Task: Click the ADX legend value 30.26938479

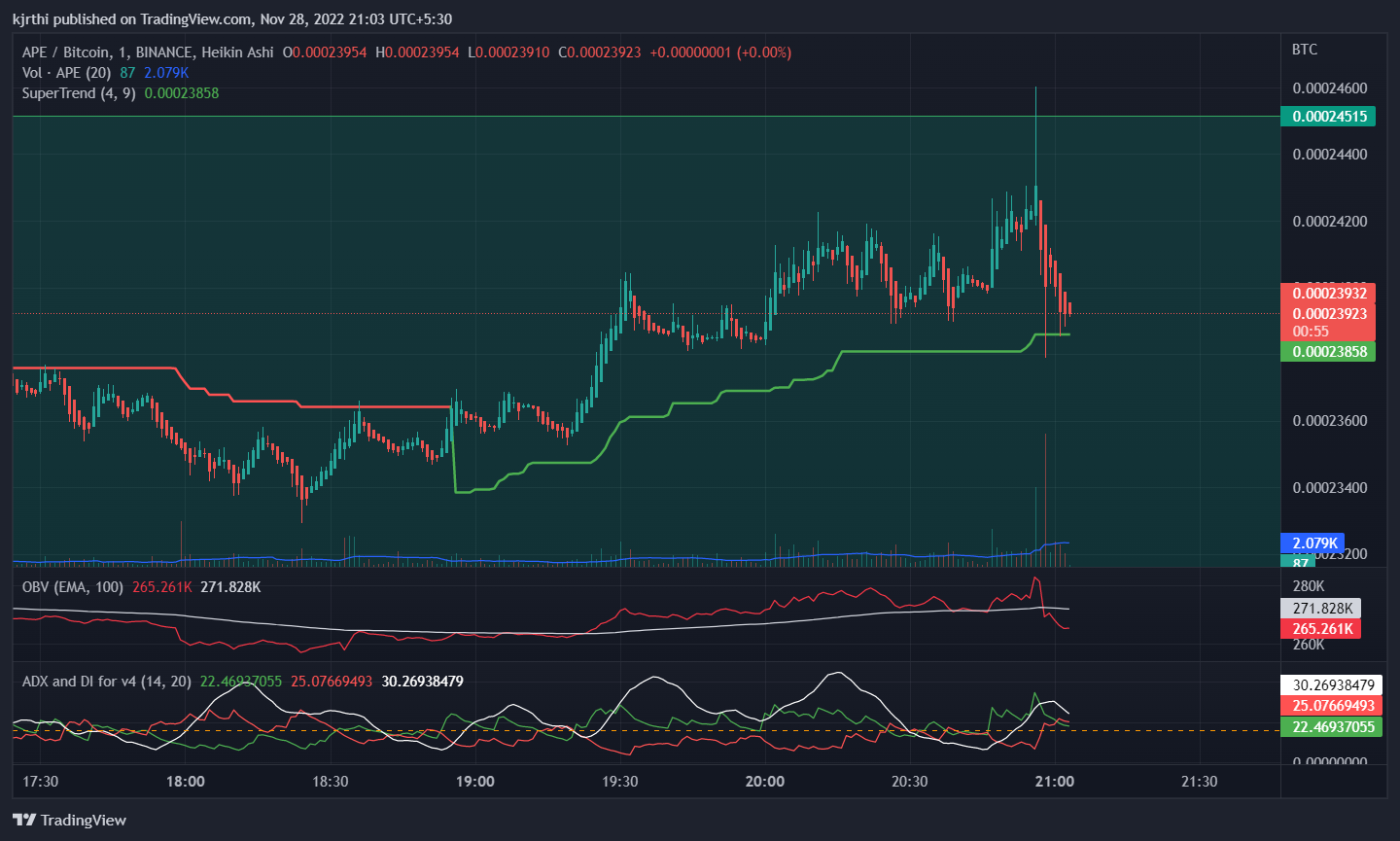Action: (x=422, y=682)
